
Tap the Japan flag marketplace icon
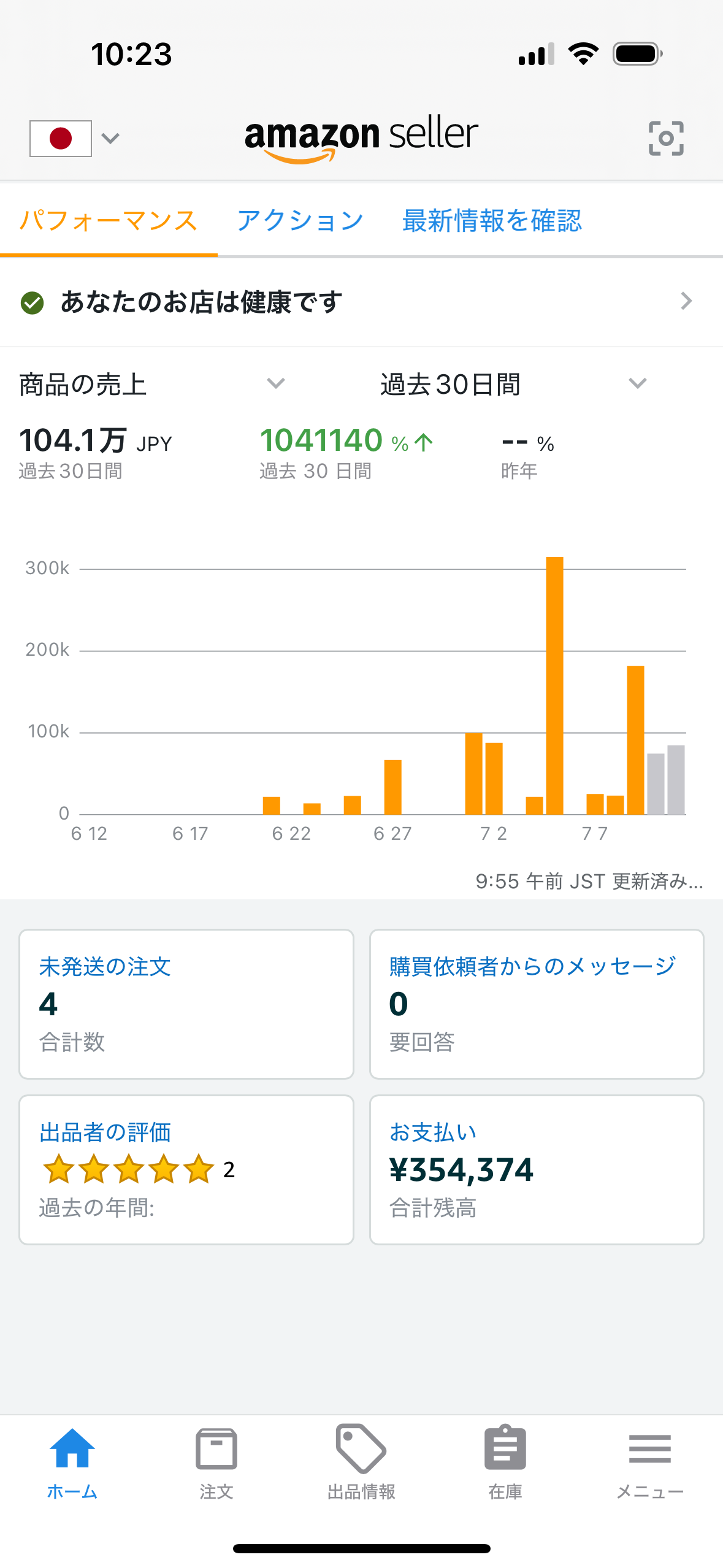[x=61, y=139]
